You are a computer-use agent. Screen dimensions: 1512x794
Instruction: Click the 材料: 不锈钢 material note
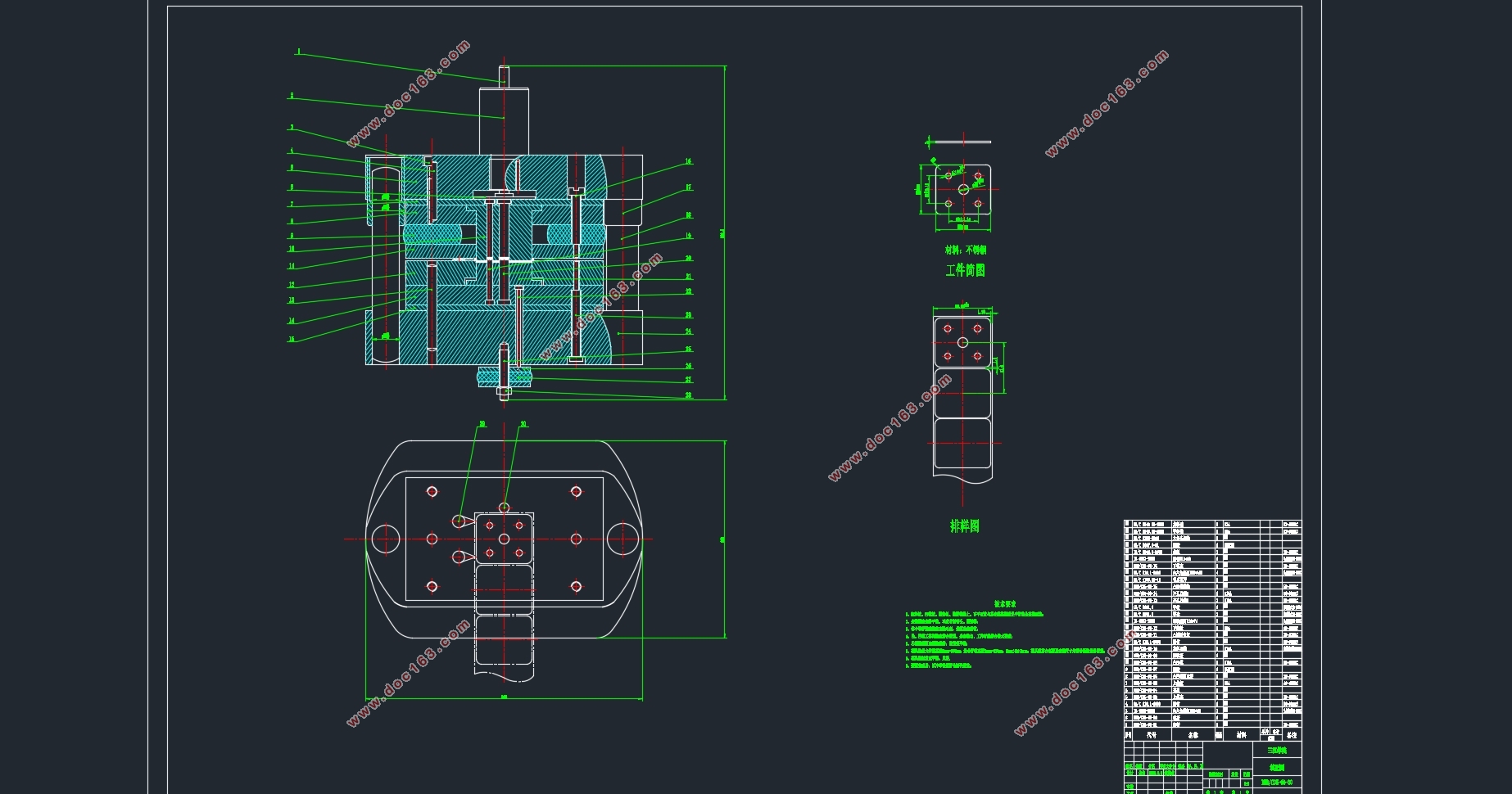[x=966, y=250]
